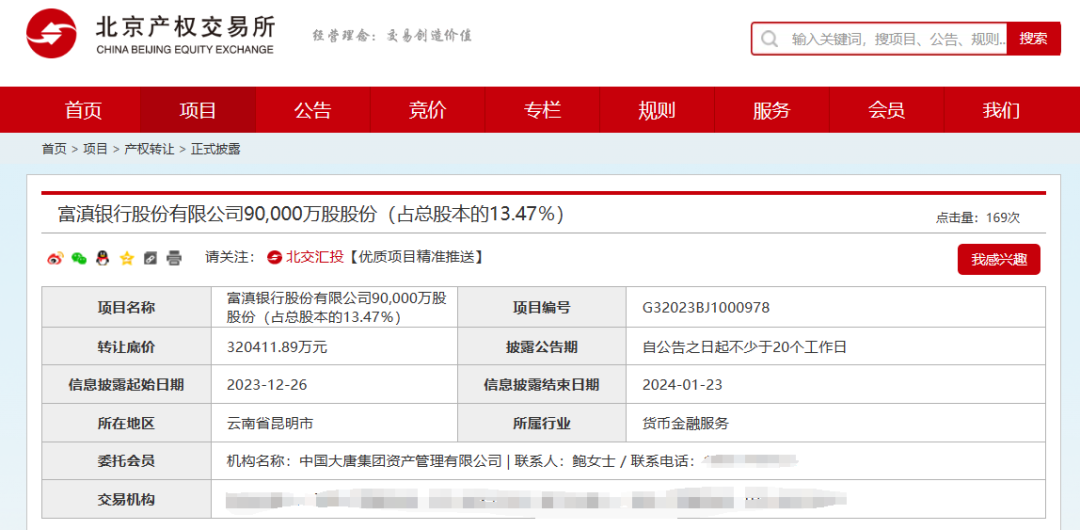
Task: Select the 项目 navigation tab
Action: [198, 110]
